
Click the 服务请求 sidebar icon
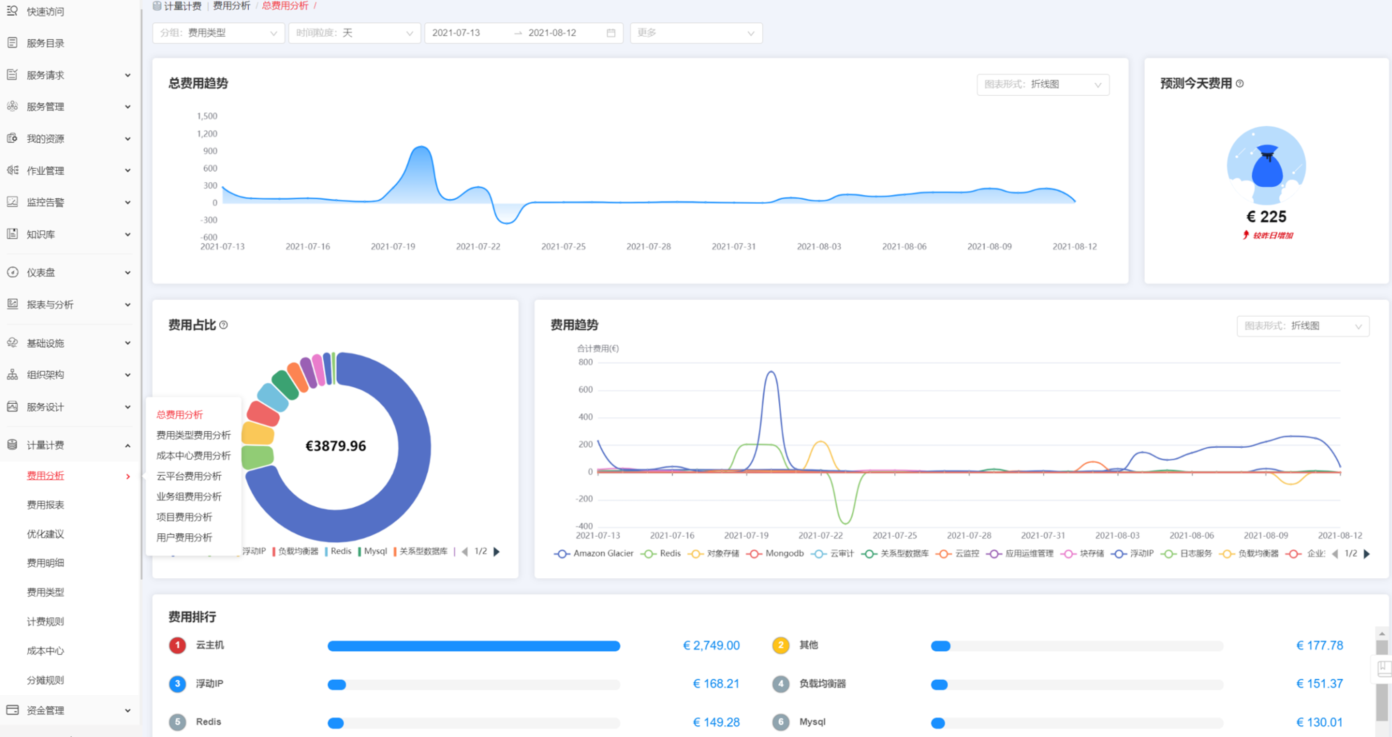[12, 75]
